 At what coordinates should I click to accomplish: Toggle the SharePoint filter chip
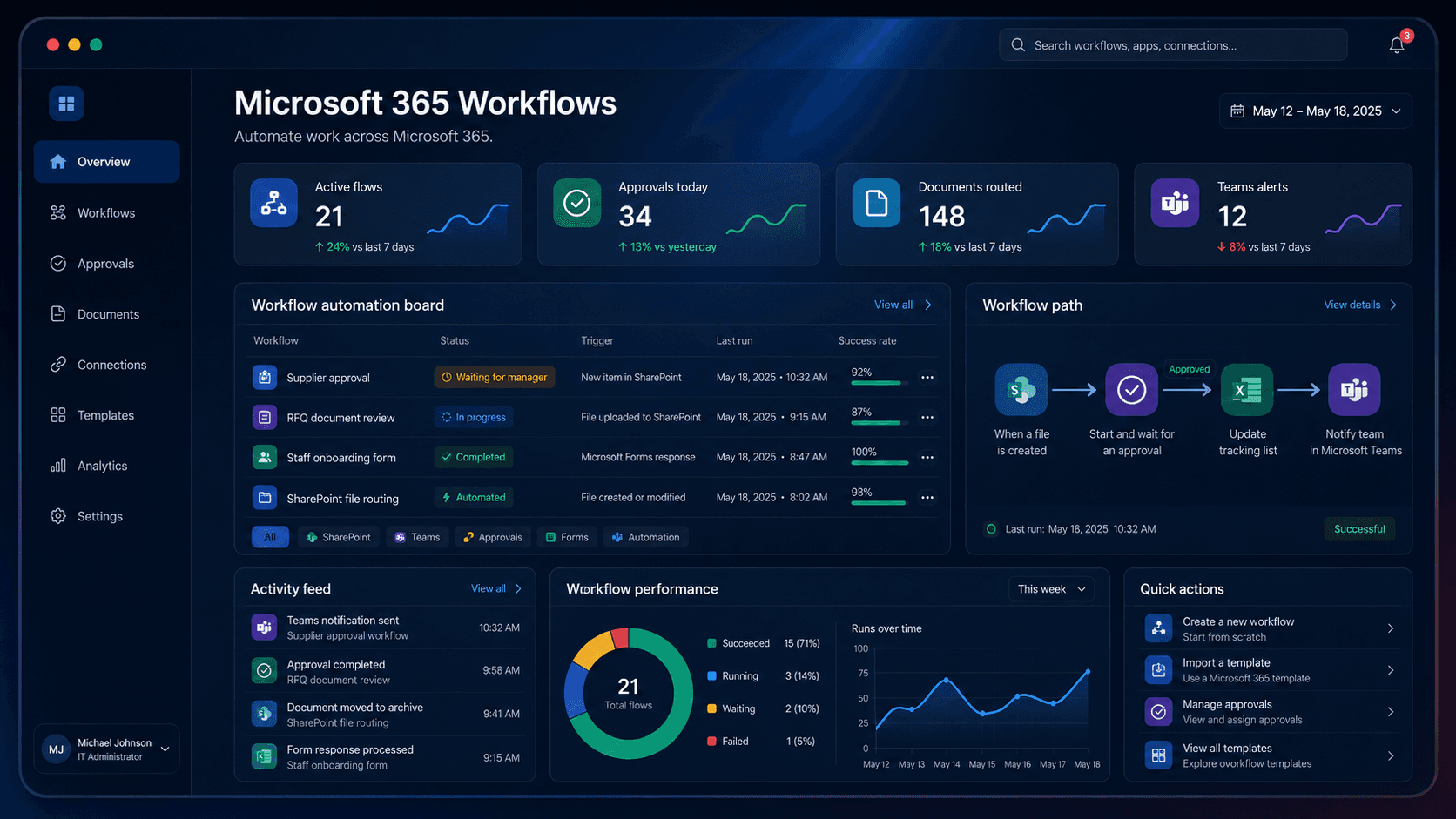click(339, 537)
